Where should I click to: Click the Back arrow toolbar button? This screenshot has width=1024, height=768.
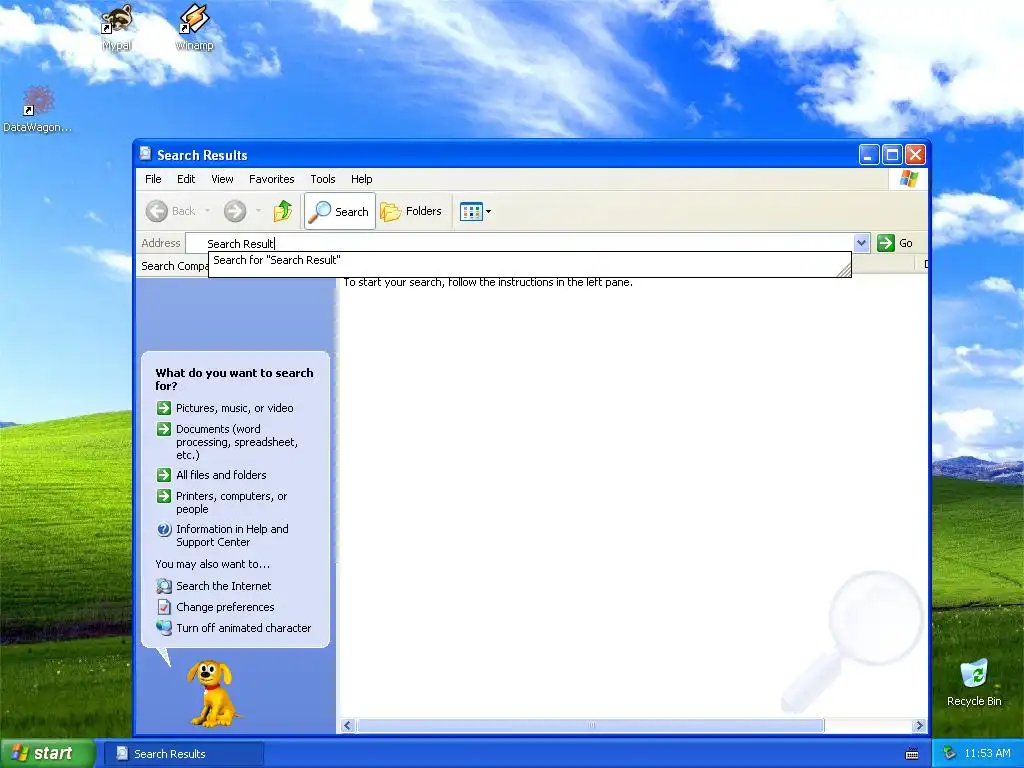[x=171, y=211]
